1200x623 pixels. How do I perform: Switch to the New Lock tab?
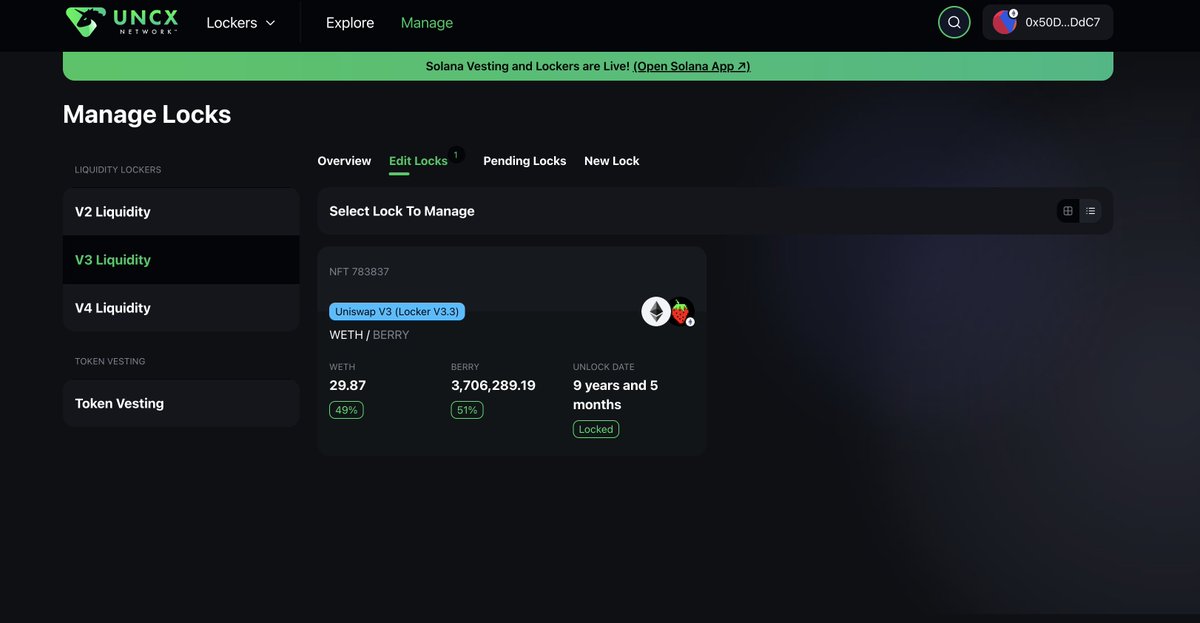point(611,160)
